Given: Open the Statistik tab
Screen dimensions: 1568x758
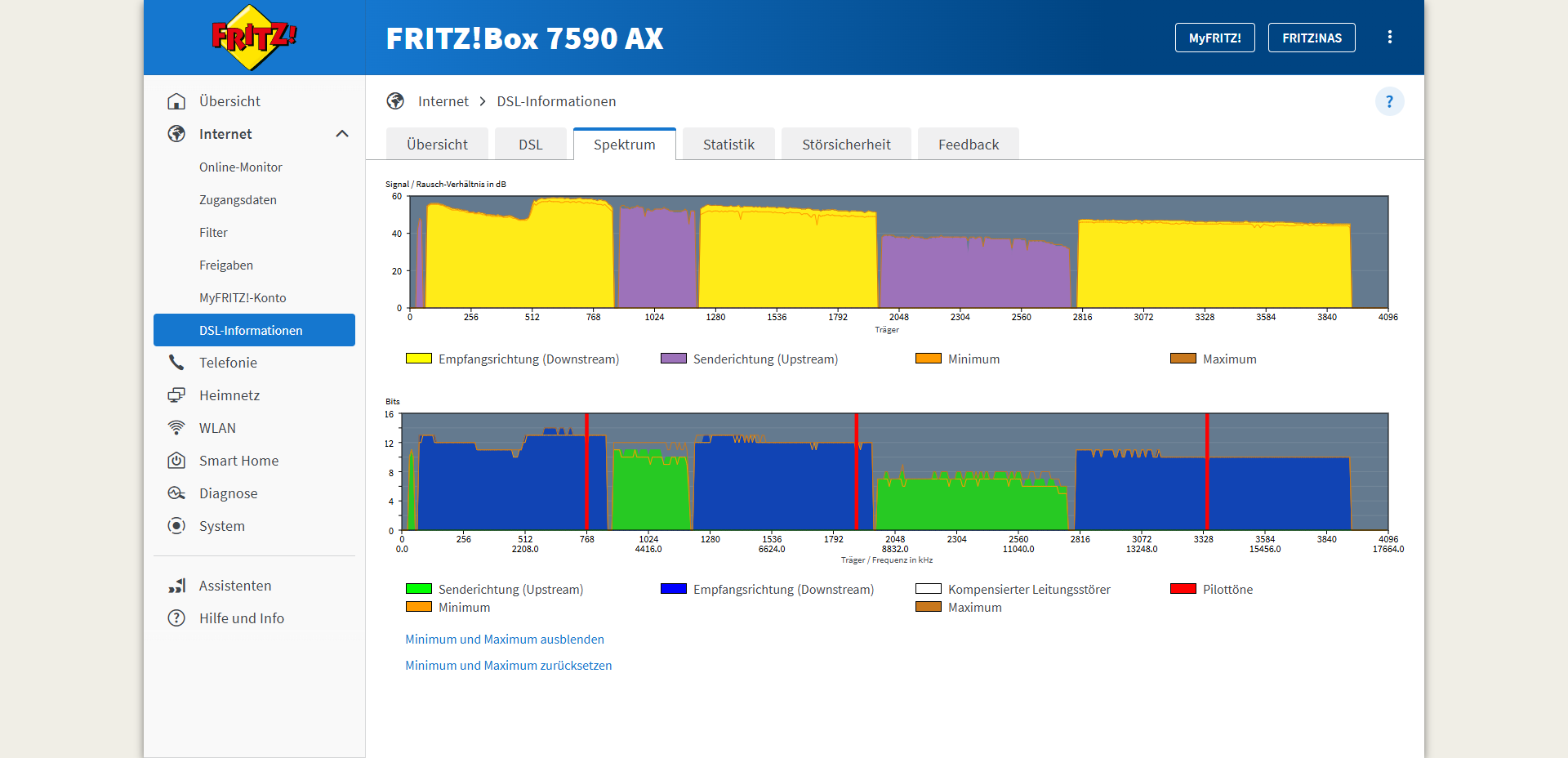Looking at the screenshot, I should pos(728,145).
